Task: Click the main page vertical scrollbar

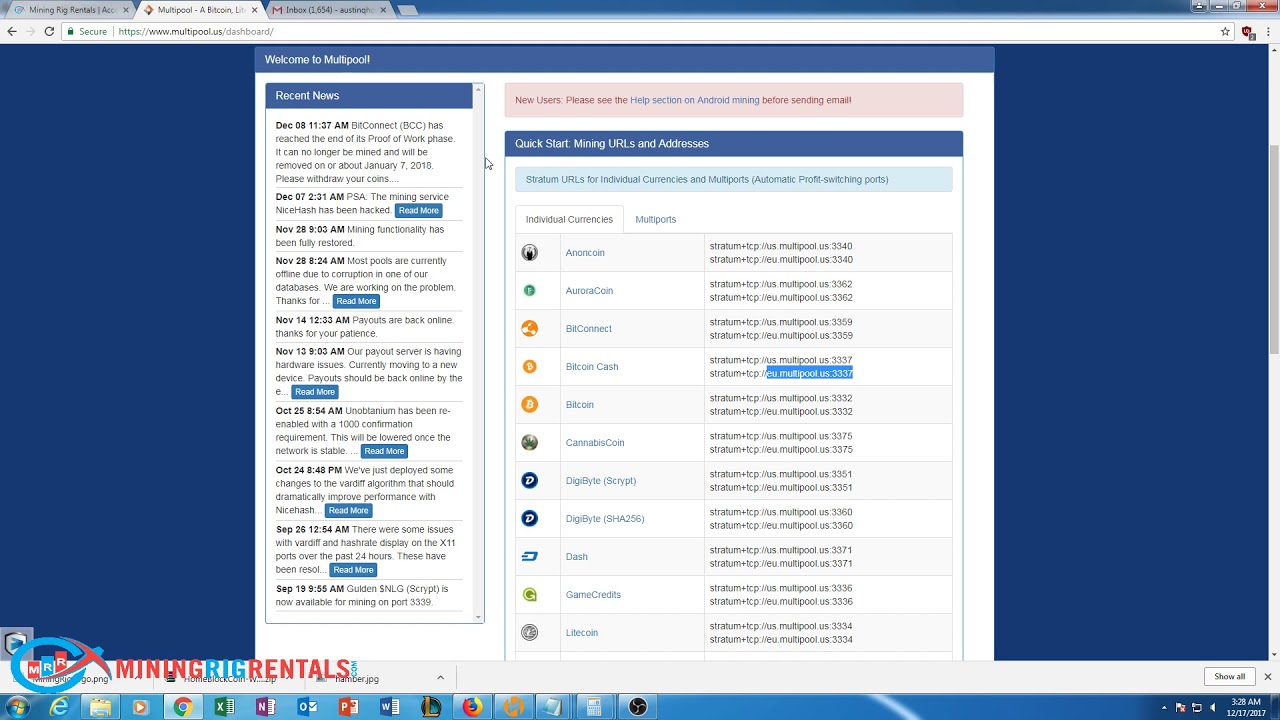Action: pos(1273,250)
